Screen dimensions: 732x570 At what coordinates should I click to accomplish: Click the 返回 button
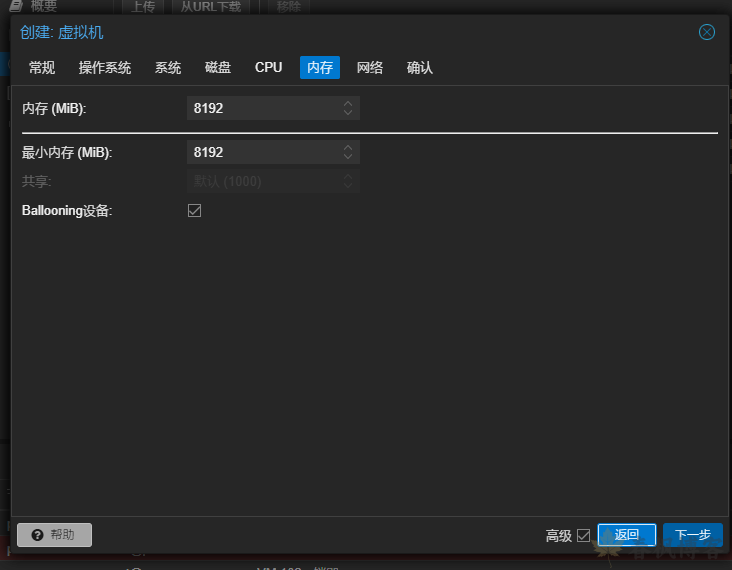[626, 535]
